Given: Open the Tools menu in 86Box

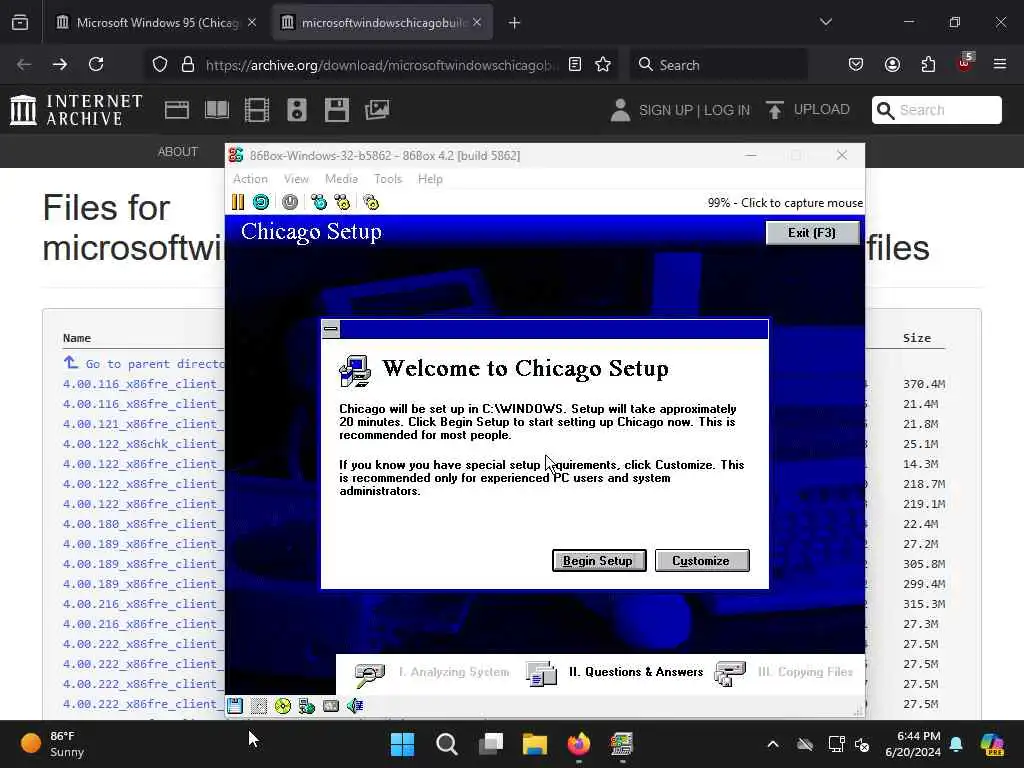Looking at the screenshot, I should (388, 179).
